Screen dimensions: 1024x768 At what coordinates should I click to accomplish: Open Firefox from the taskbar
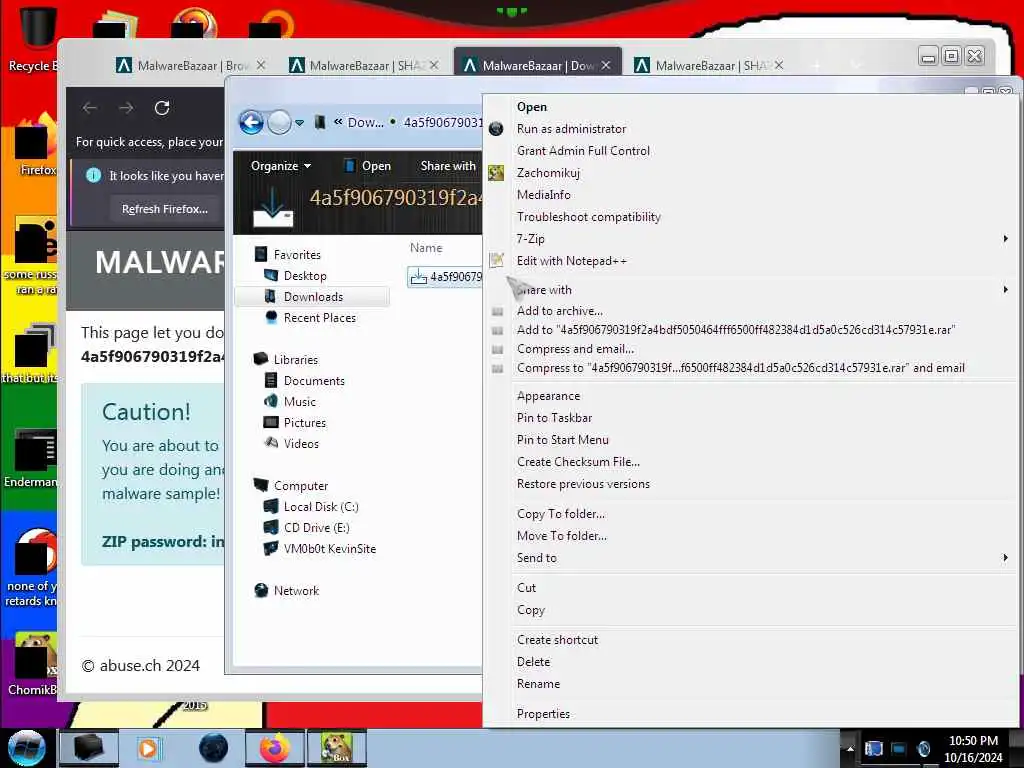pyautogui.click(x=274, y=748)
